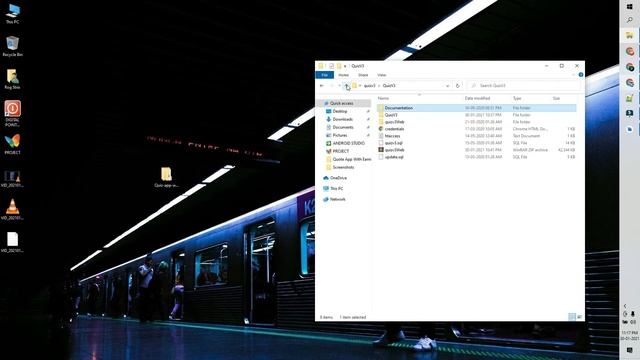The image size is (640, 360).
Task: Open Pictures in the navigation pane
Action: tap(340, 135)
